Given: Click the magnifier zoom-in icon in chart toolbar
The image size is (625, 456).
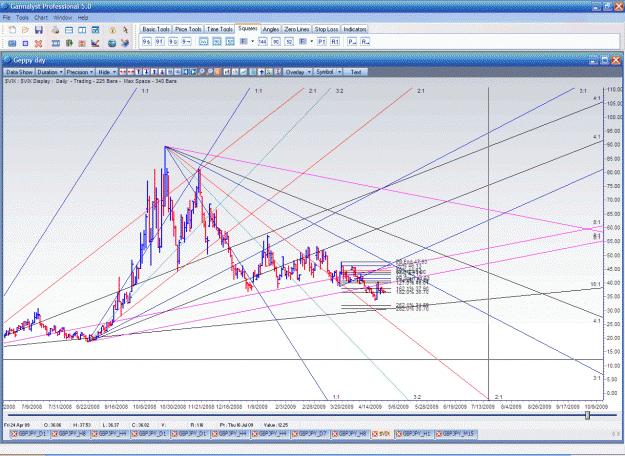Looking at the screenshot, I should pyautogui.click(x=201, y=72).
